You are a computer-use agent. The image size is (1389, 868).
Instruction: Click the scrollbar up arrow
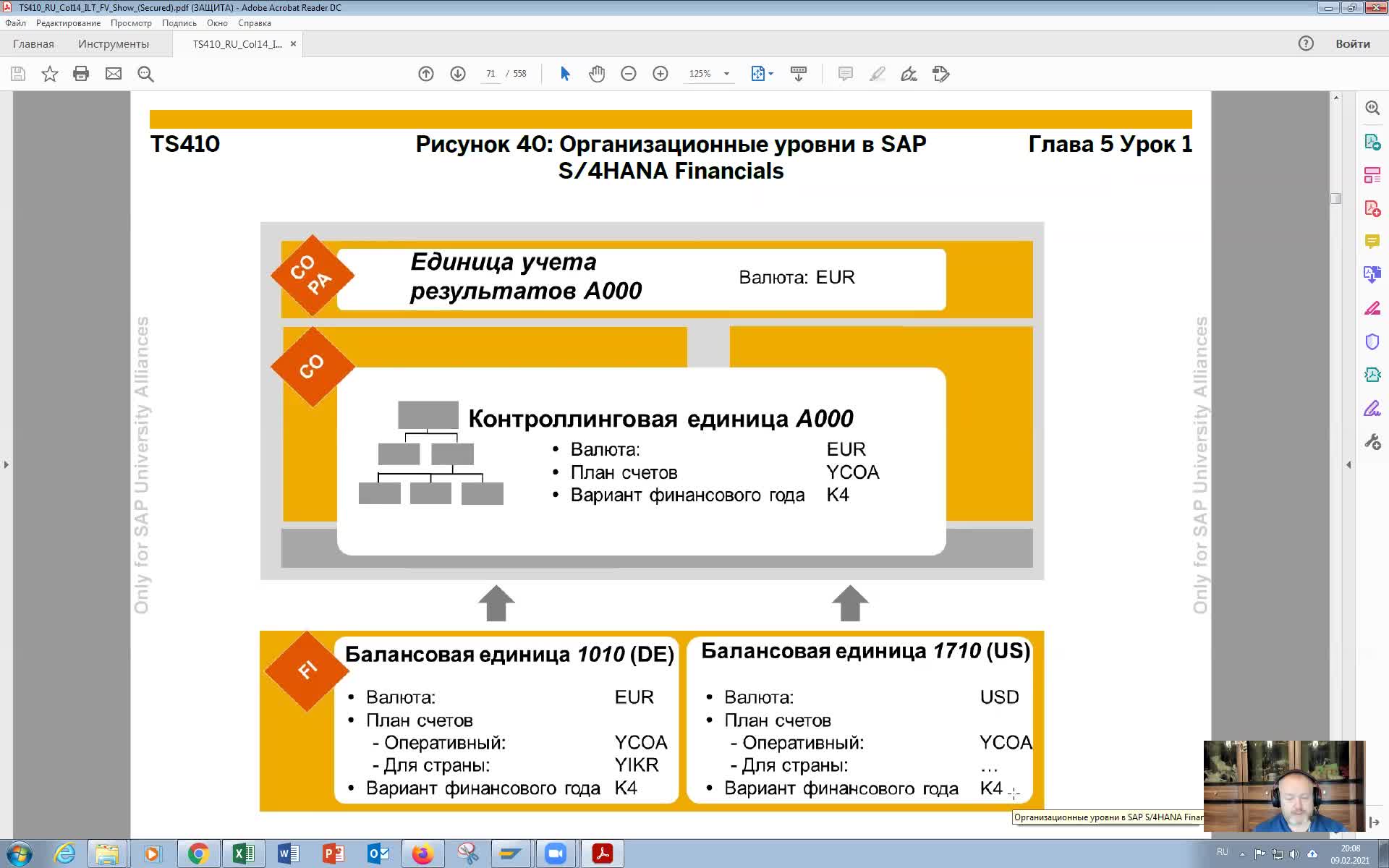click(x=1336, y=97)
